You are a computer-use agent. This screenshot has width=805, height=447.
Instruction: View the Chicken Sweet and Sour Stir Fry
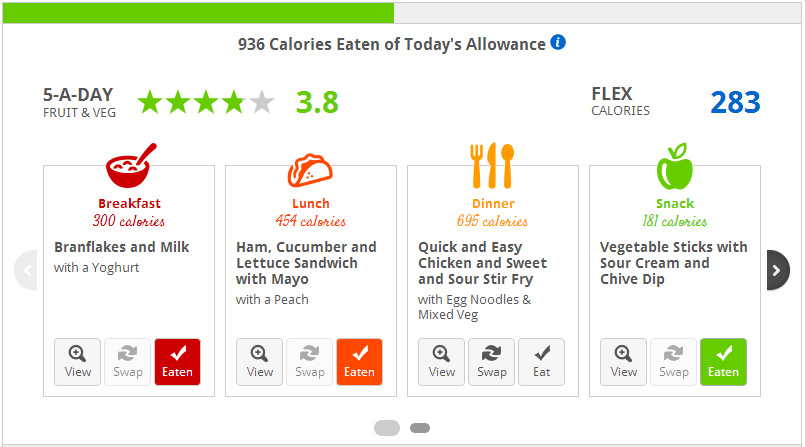441,362
